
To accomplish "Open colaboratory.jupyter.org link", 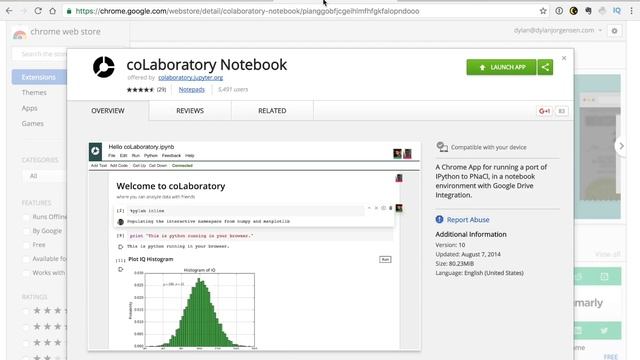I will click(x=191, y=78).
